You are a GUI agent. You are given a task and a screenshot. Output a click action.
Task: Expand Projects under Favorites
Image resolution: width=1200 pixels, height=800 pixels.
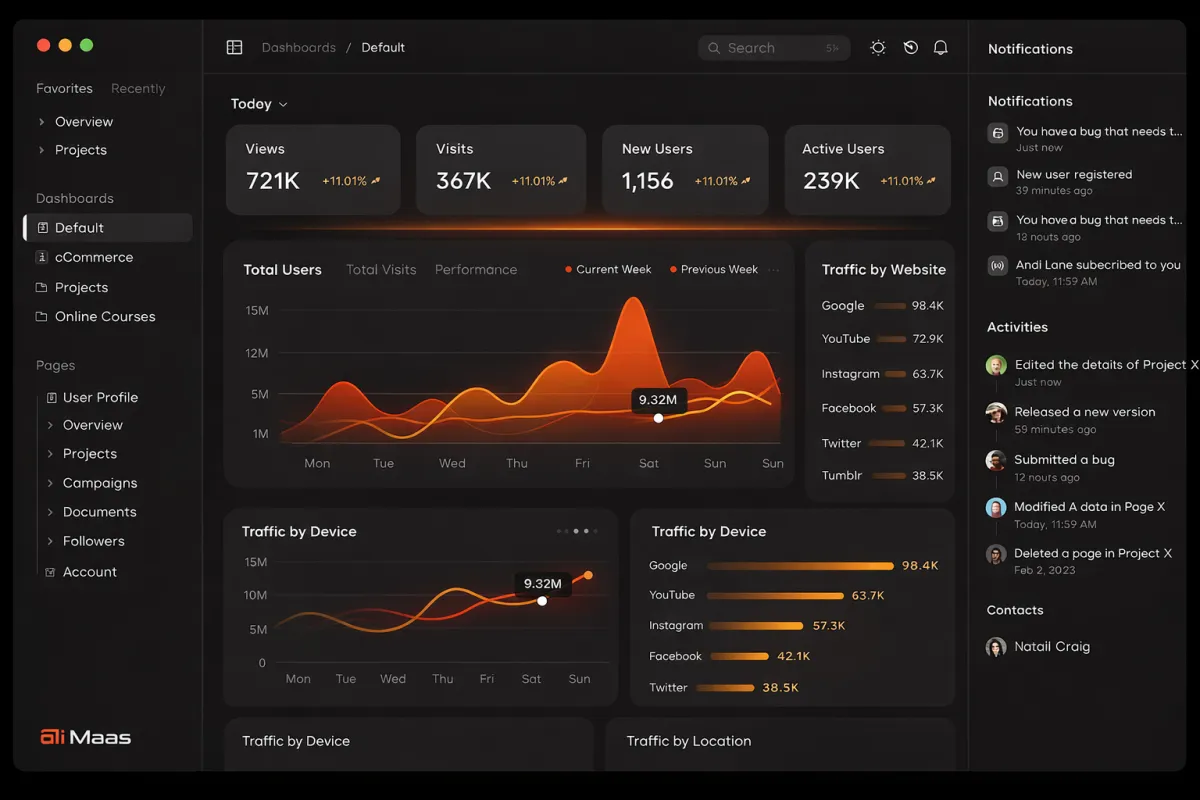click(x=41, y=150)
